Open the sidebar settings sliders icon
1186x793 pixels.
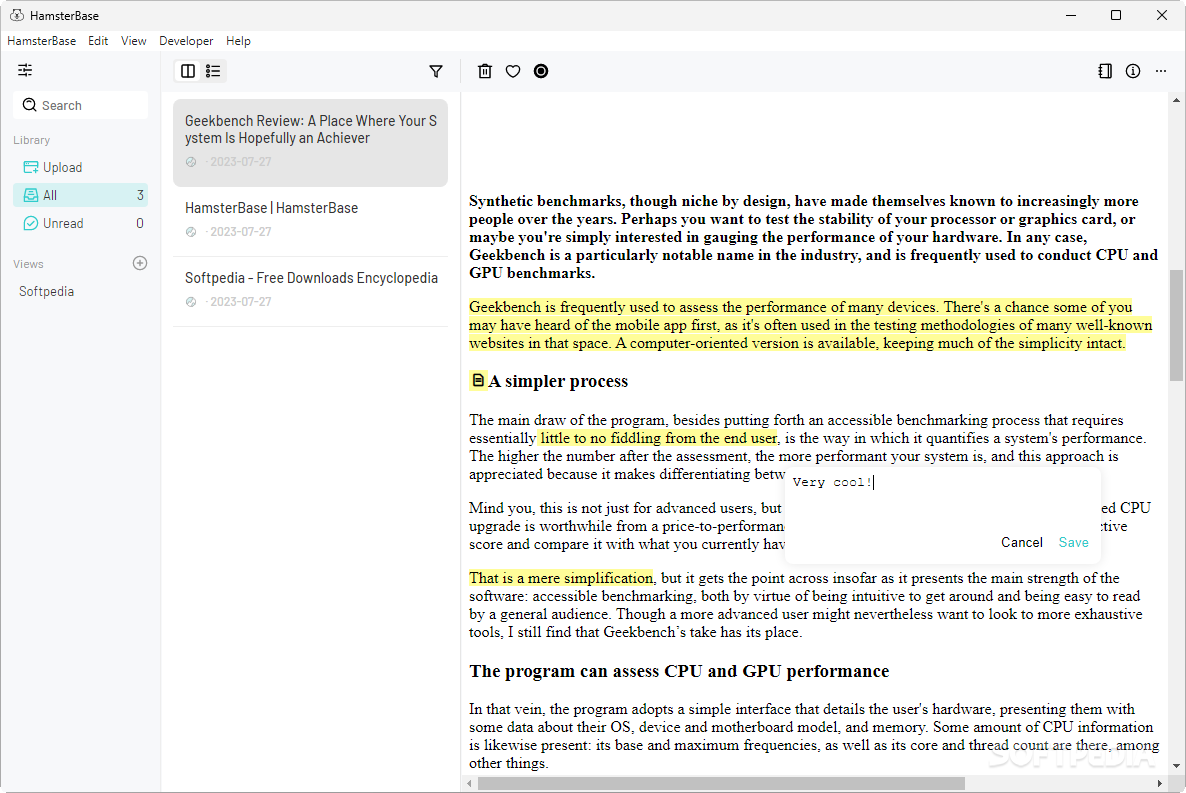click(25, 70)
